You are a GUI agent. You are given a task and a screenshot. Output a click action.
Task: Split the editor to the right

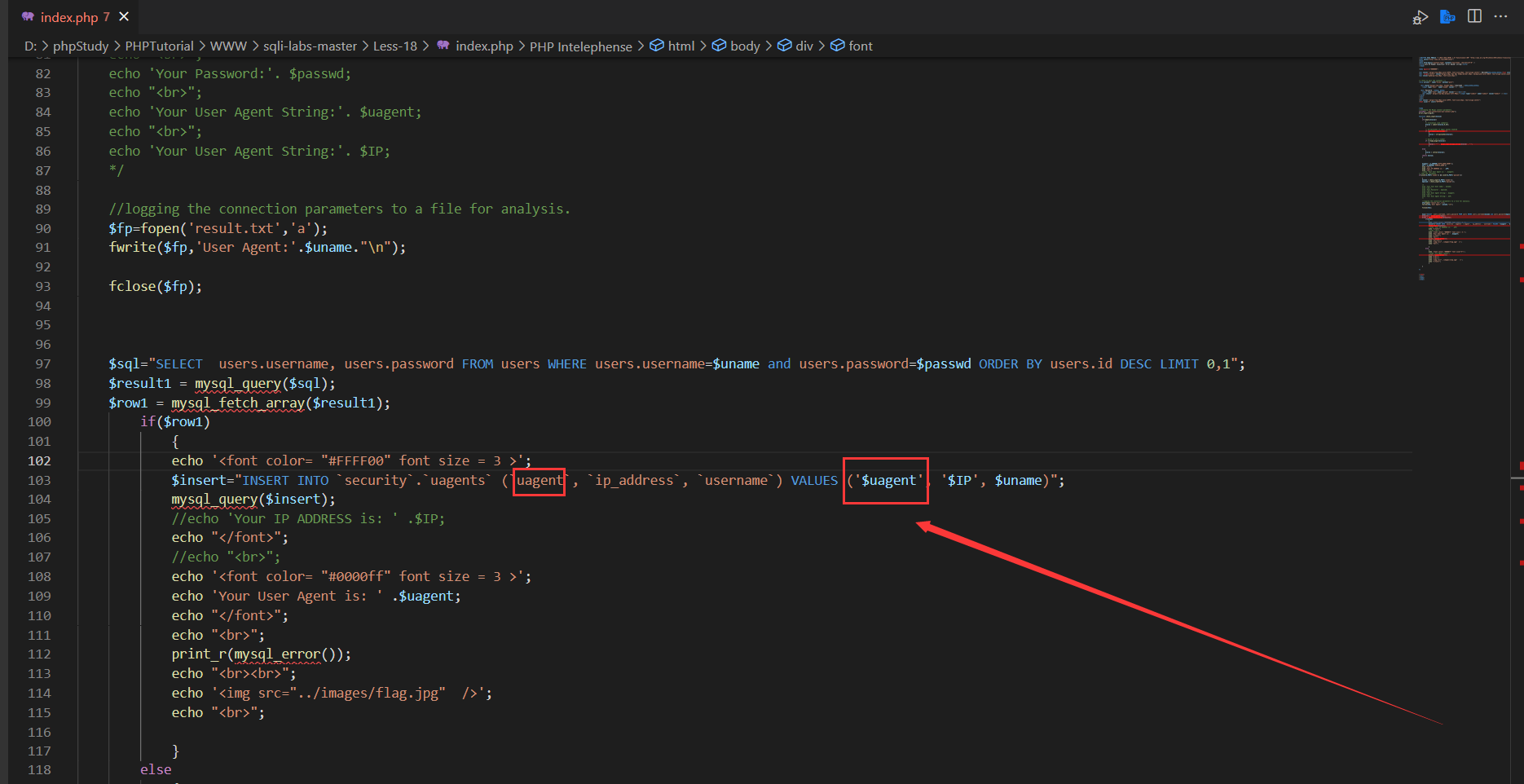click(x=1474, y=16)
